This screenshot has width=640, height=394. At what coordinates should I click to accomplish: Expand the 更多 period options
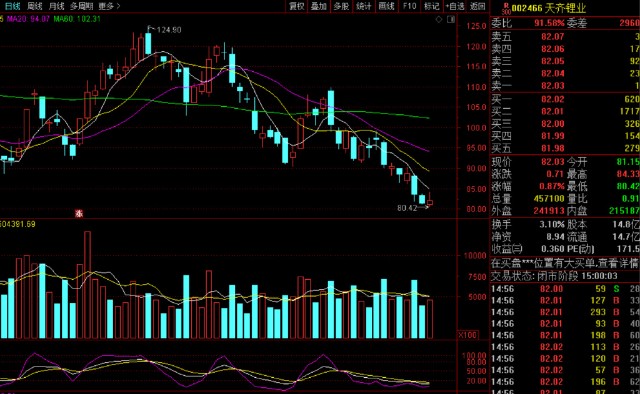109,6
